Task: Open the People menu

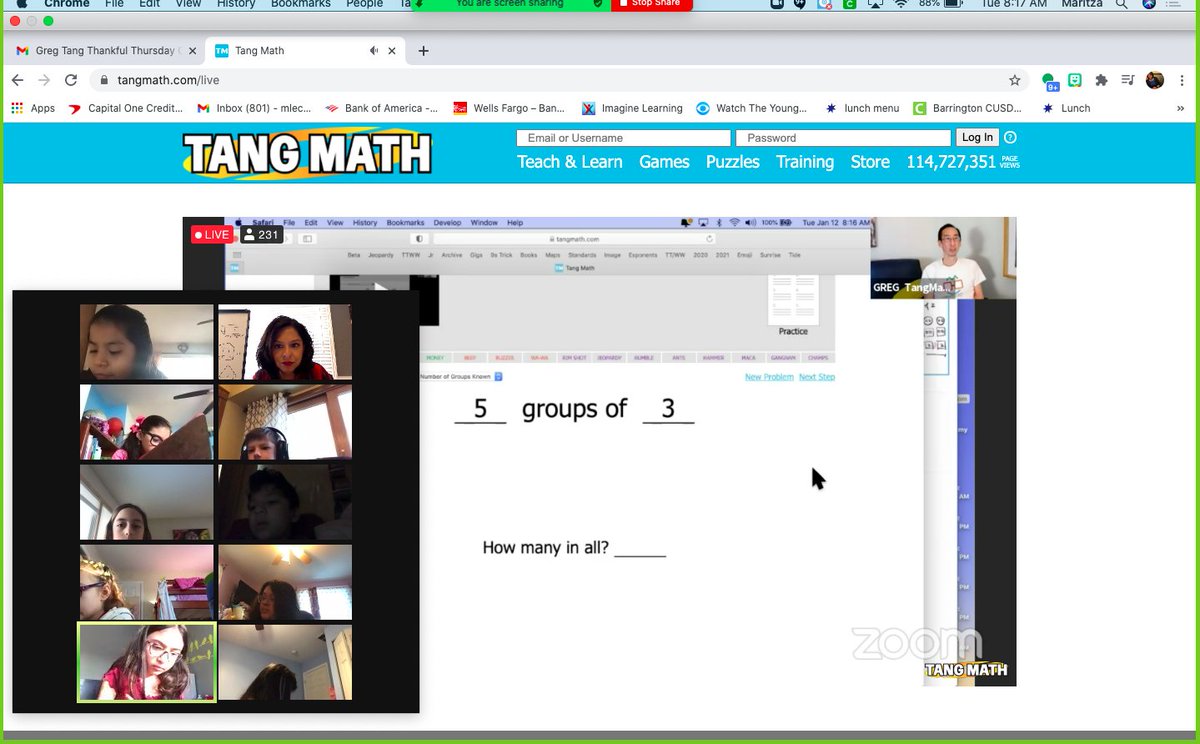Action: coord(364,4)
